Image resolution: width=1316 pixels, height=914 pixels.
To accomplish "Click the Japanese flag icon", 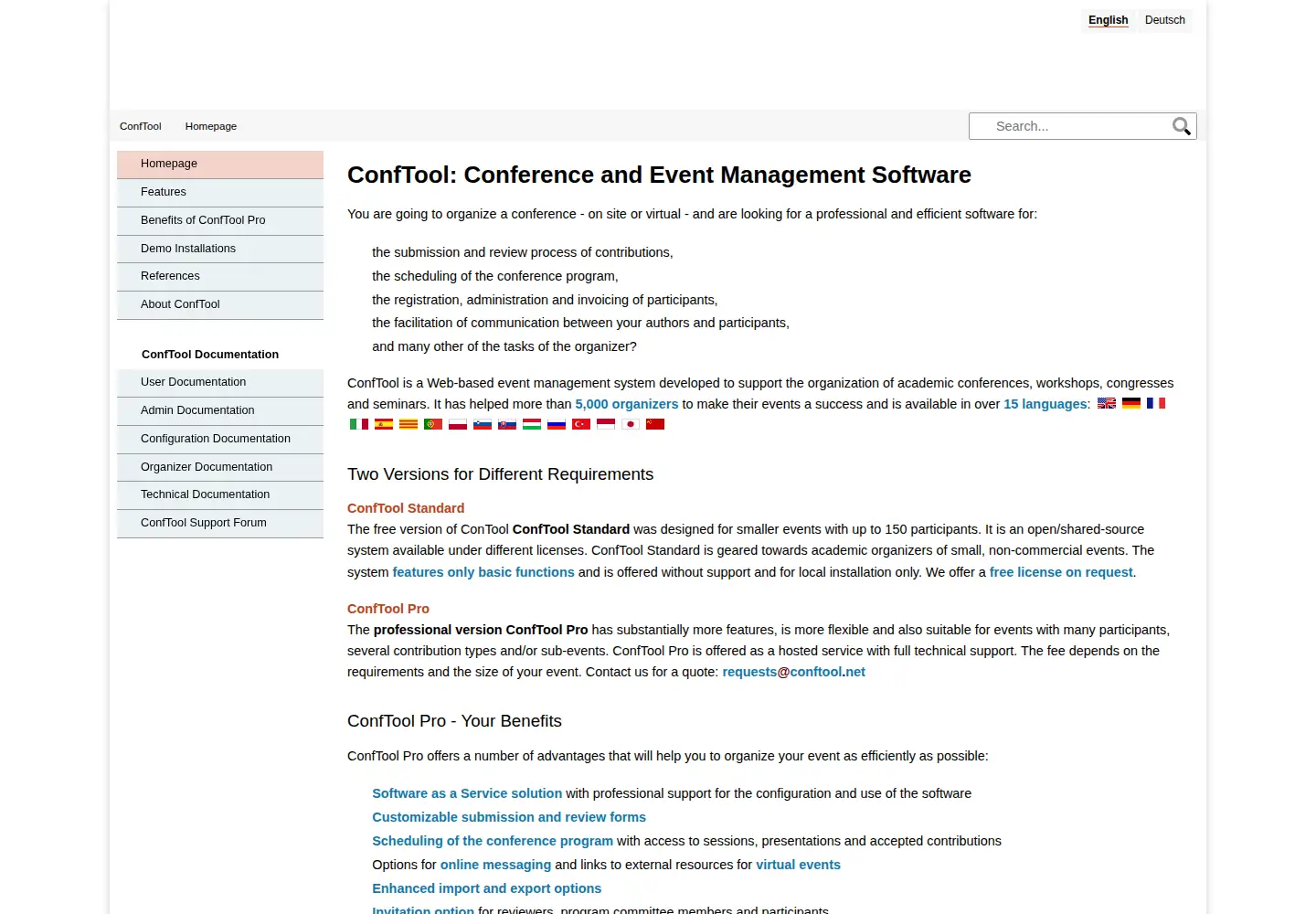I will tap(631, 424).
